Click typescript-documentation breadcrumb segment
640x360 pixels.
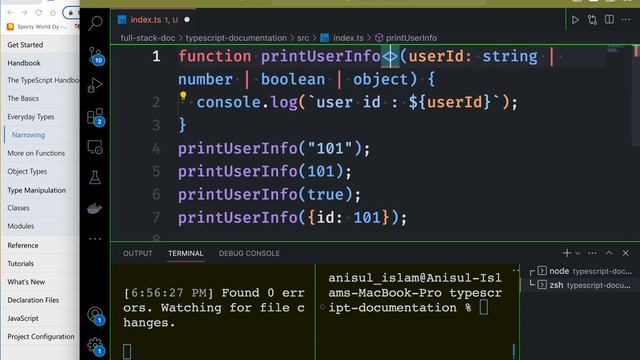click(x=236, y=38)
